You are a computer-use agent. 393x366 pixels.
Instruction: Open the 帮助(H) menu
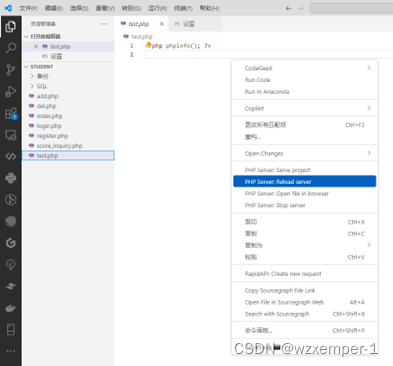209,8
